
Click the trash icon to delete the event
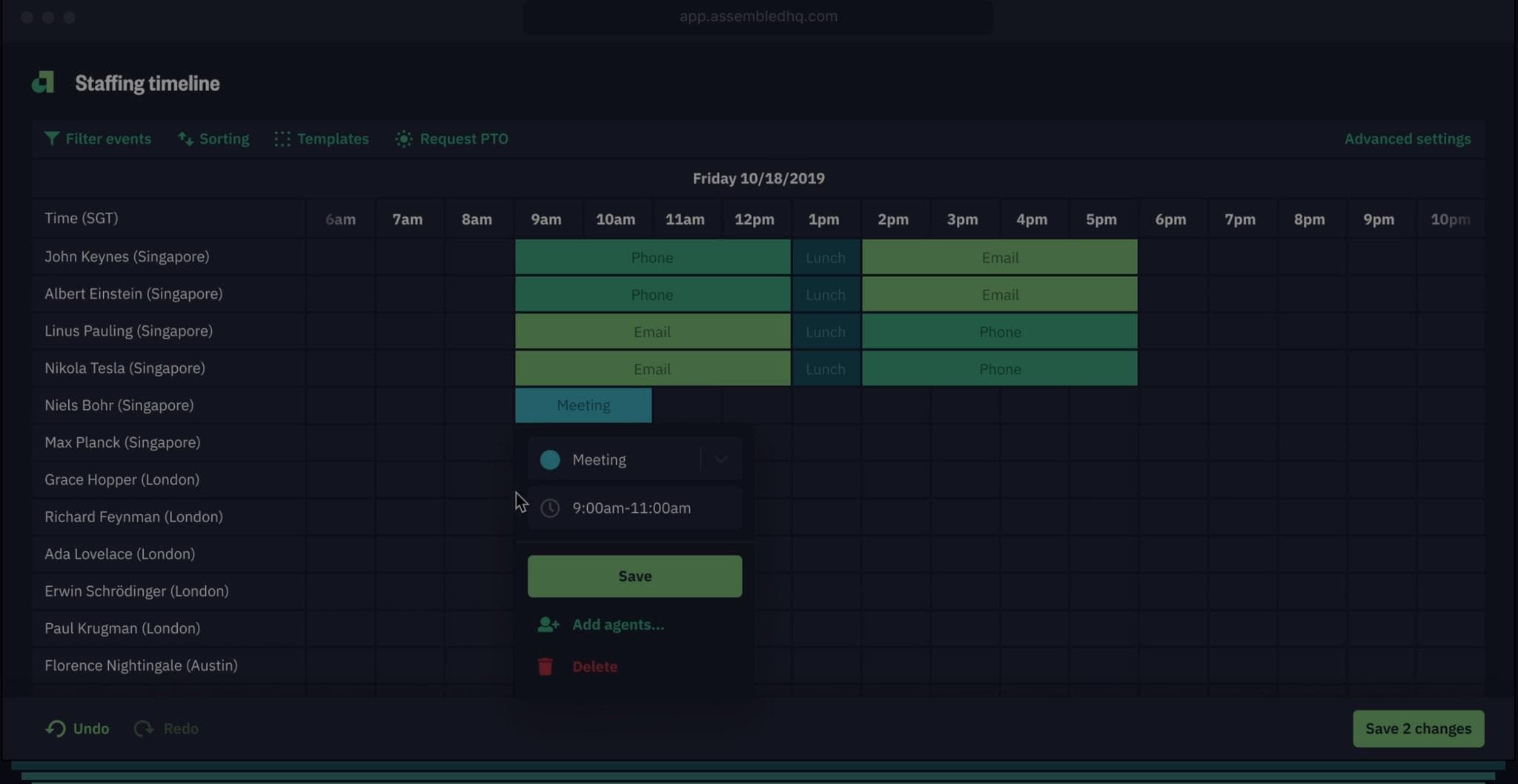pyautogui.click(x=545, y=665)
